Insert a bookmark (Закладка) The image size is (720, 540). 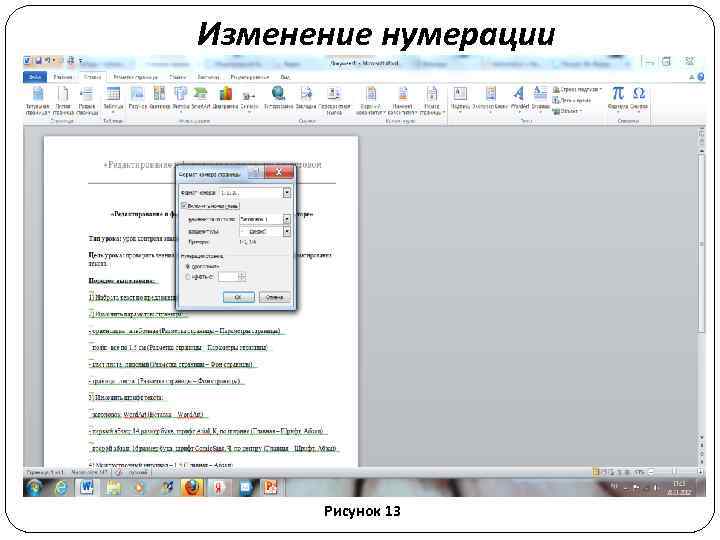pyautogui.click(x=306, y=98)
